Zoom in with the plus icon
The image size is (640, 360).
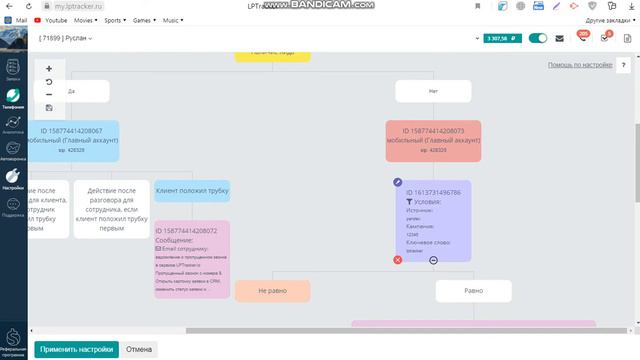49,69
